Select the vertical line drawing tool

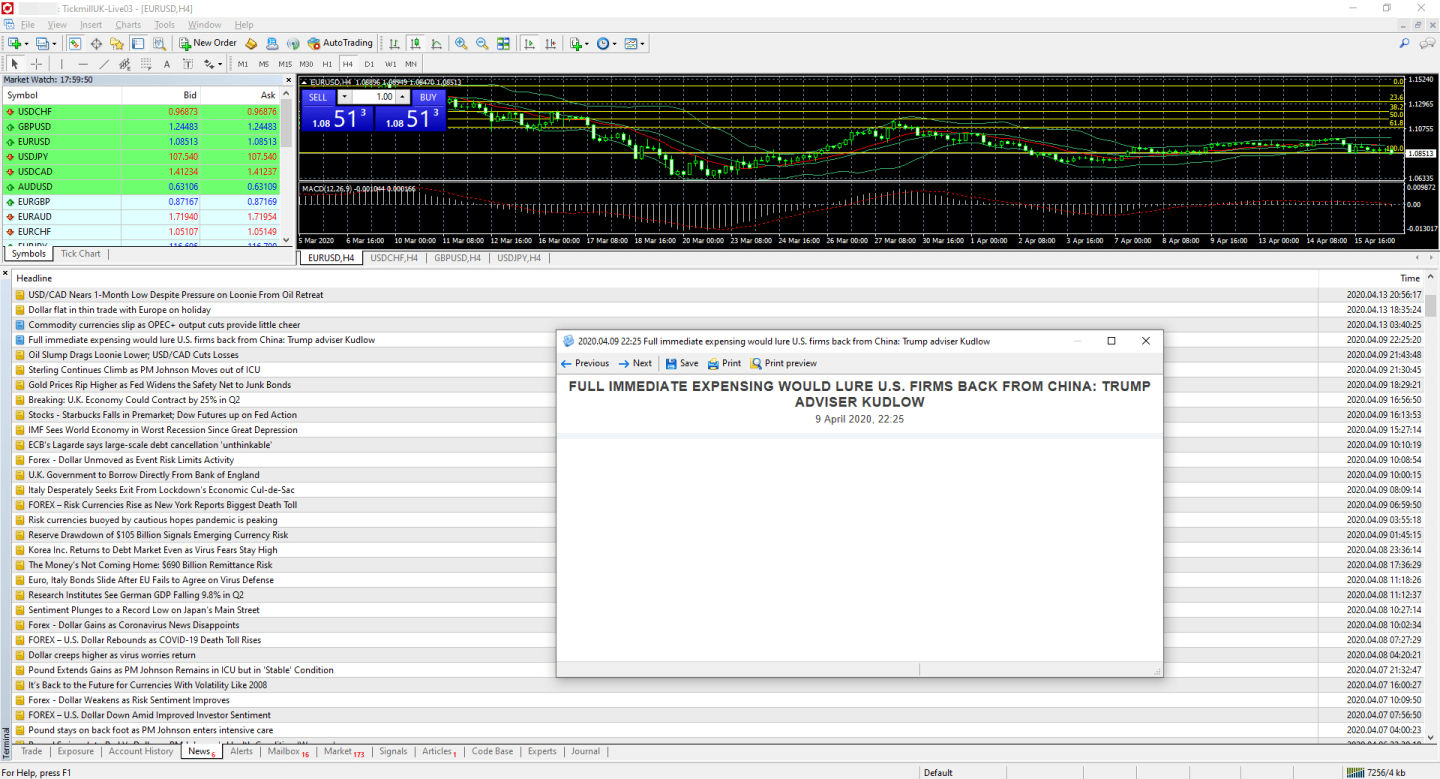62,64
